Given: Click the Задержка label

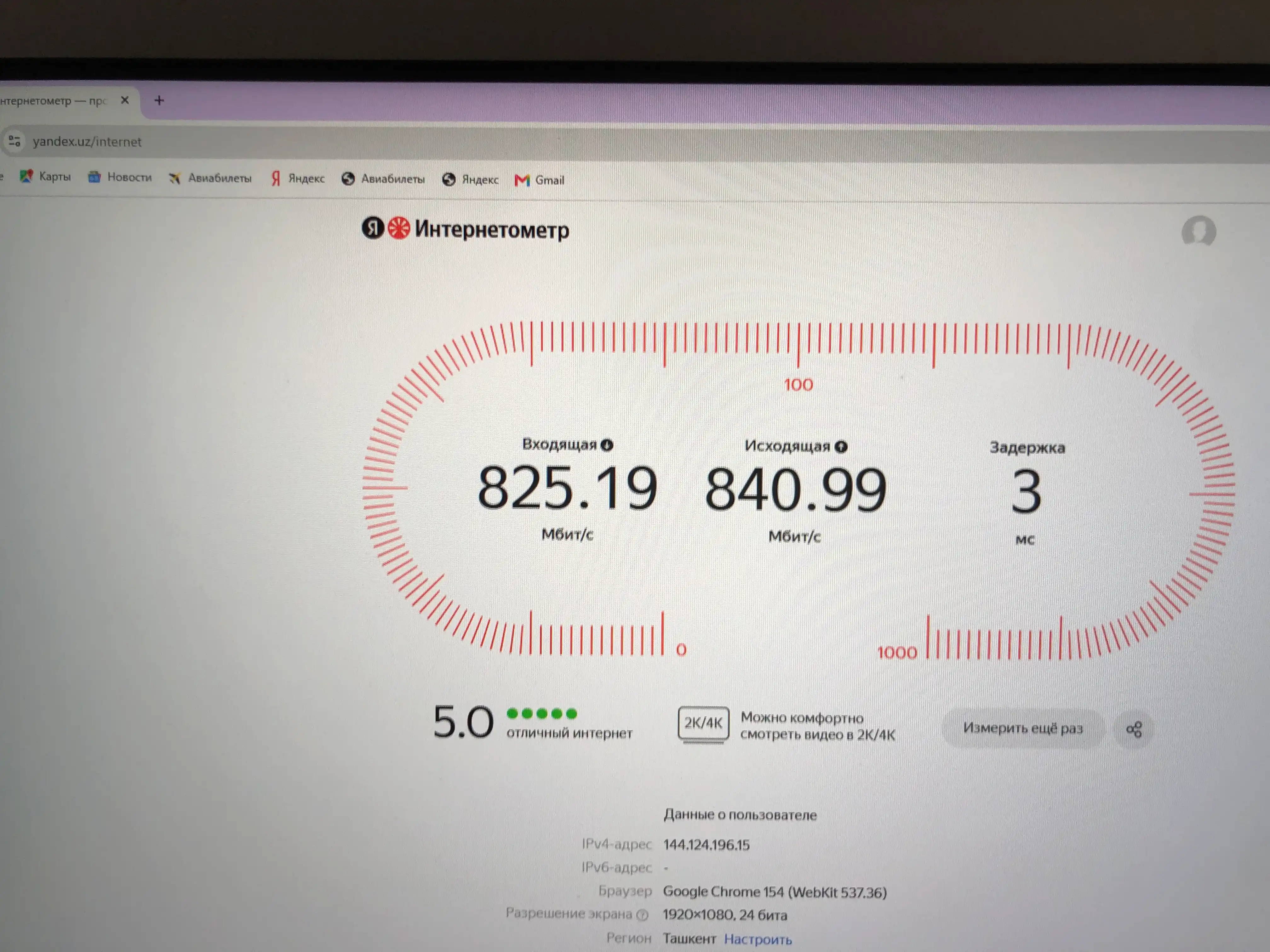Looking at the screenshot, I should point(1027,448).
